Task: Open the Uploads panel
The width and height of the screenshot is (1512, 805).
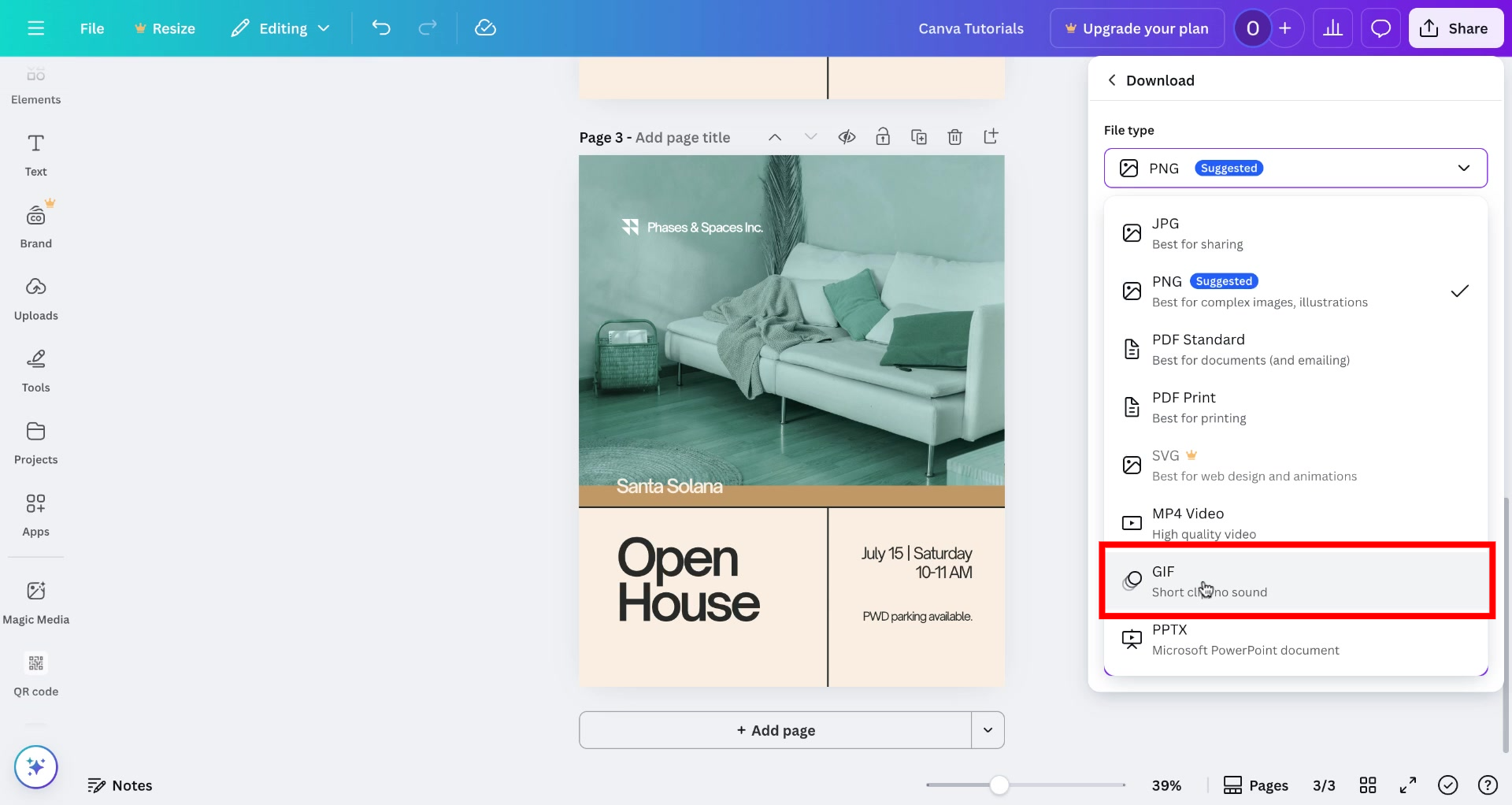Action: [35, 298]
